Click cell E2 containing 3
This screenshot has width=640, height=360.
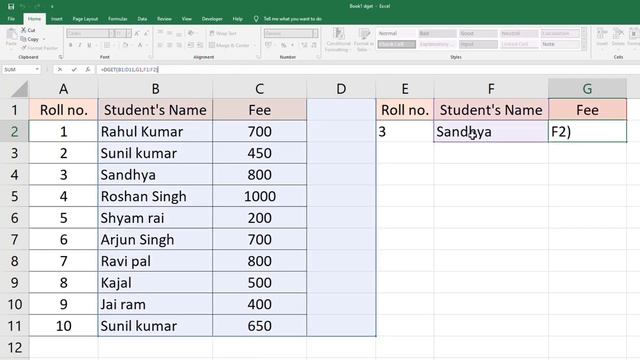click(x=405, y=131)
